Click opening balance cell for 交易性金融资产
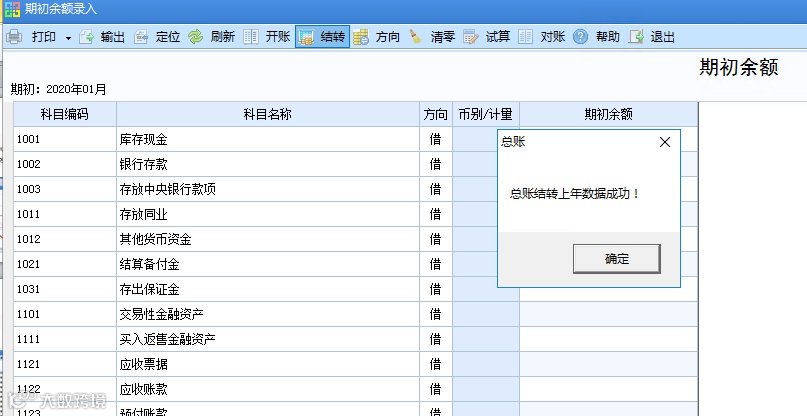Viewport: 807px width, 416px height. 608,314
